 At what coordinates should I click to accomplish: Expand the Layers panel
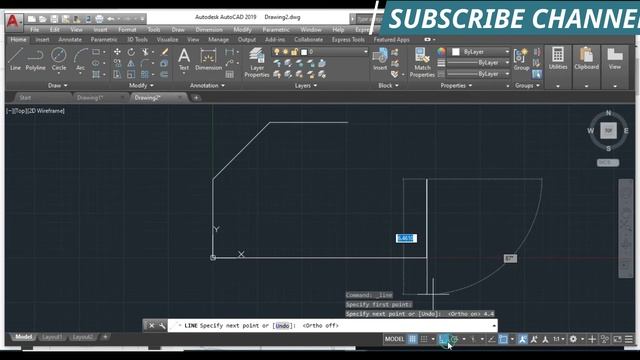pyautogui.click(x=306, y=85)
